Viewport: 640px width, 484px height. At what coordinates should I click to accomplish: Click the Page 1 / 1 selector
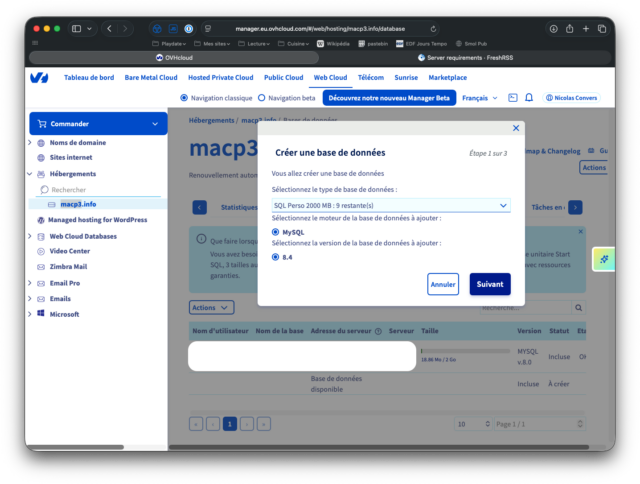coord(539,424)
